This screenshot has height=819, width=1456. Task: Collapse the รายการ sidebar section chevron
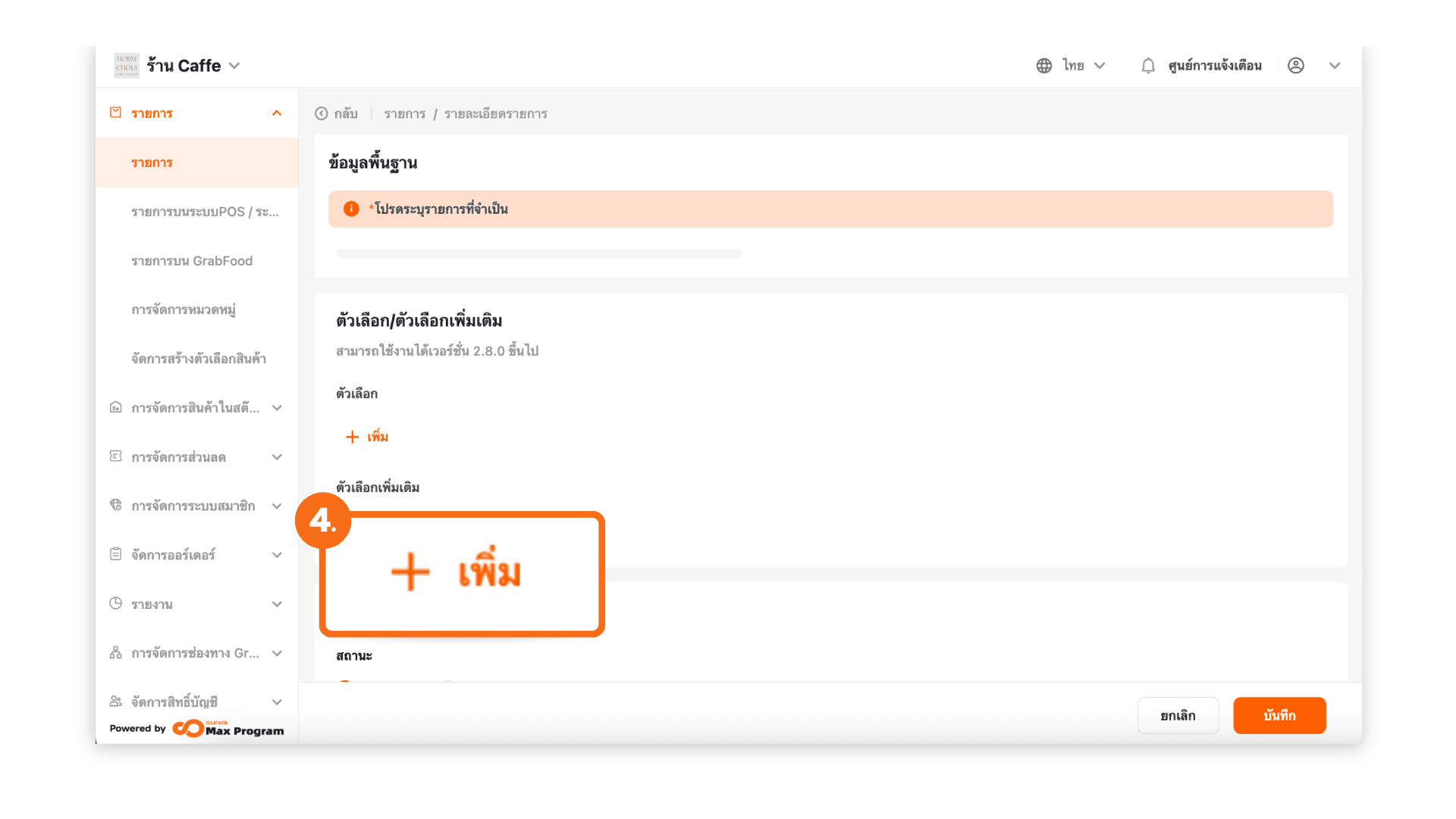pos(277,114)
